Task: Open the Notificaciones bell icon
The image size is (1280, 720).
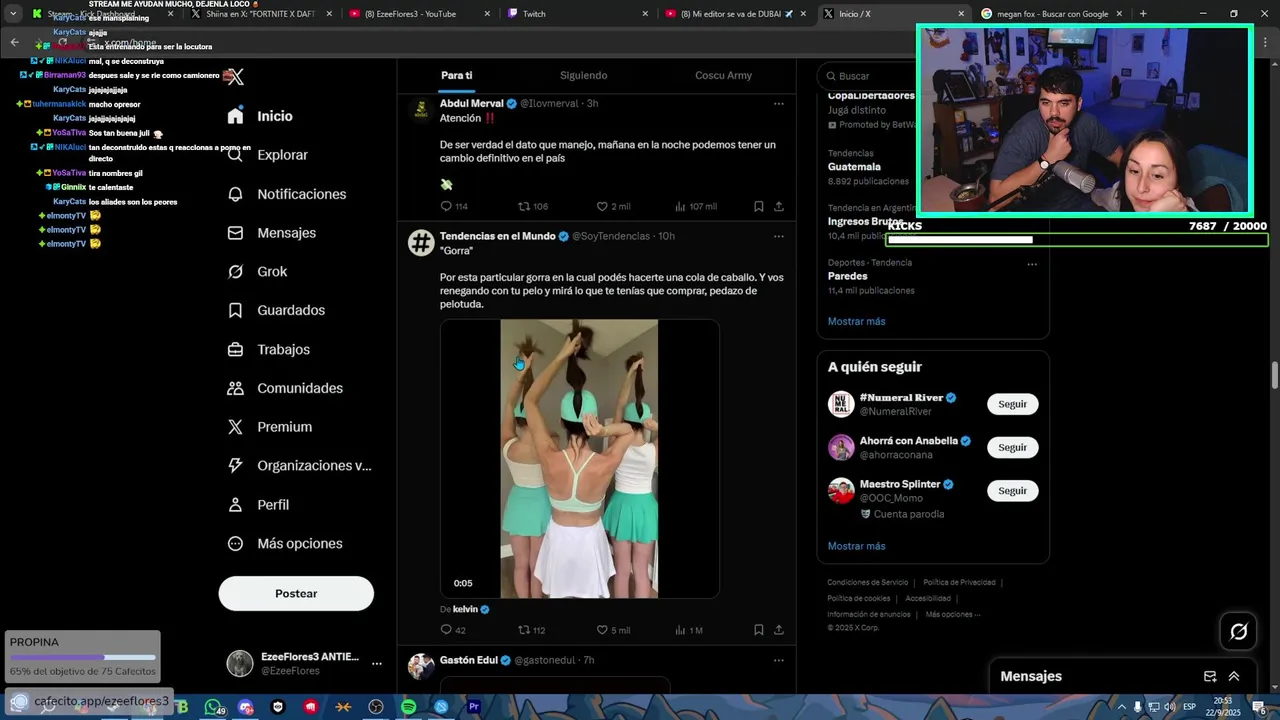Action: coord(235,194)
